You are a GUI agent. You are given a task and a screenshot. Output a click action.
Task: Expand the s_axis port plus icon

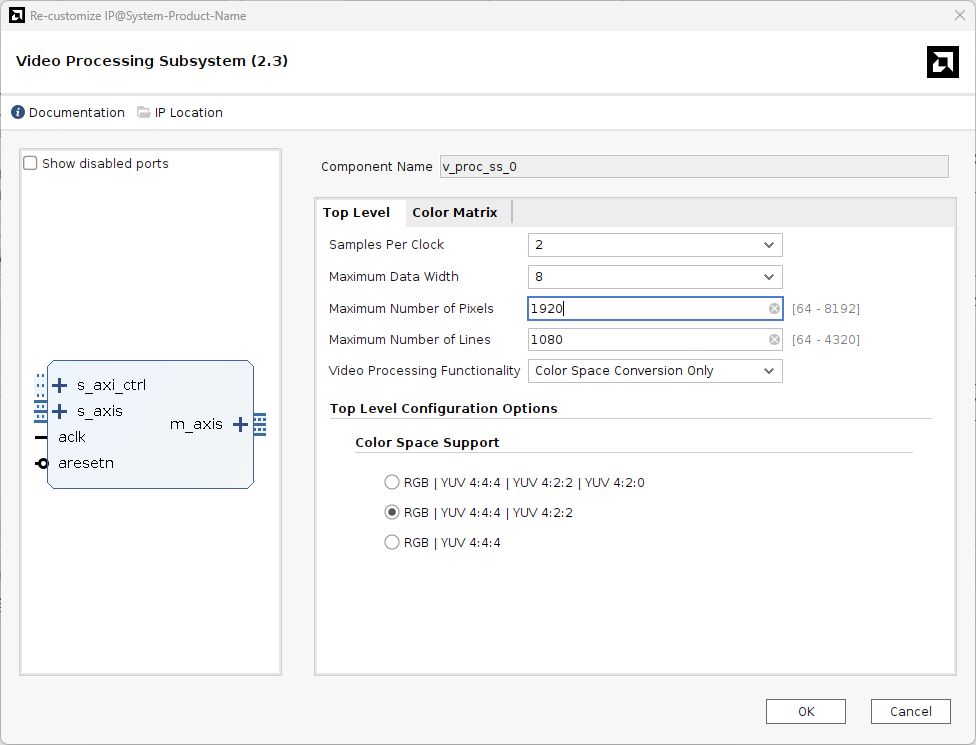pos(59,411)
